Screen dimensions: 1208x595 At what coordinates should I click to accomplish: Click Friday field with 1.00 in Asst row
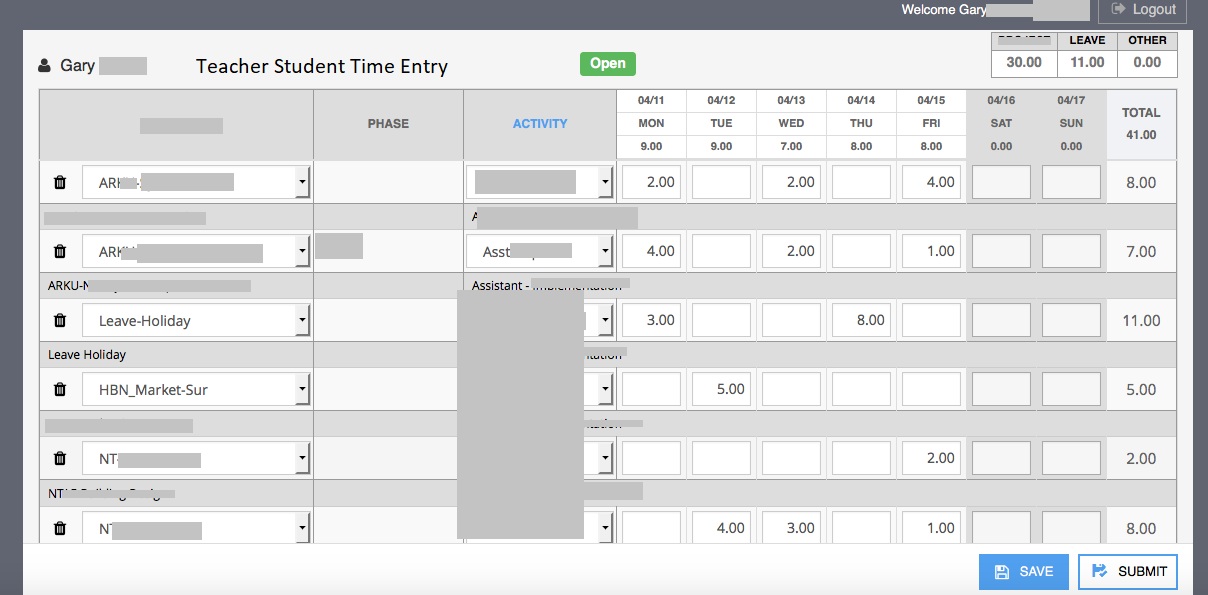click(x=931, y=252)
